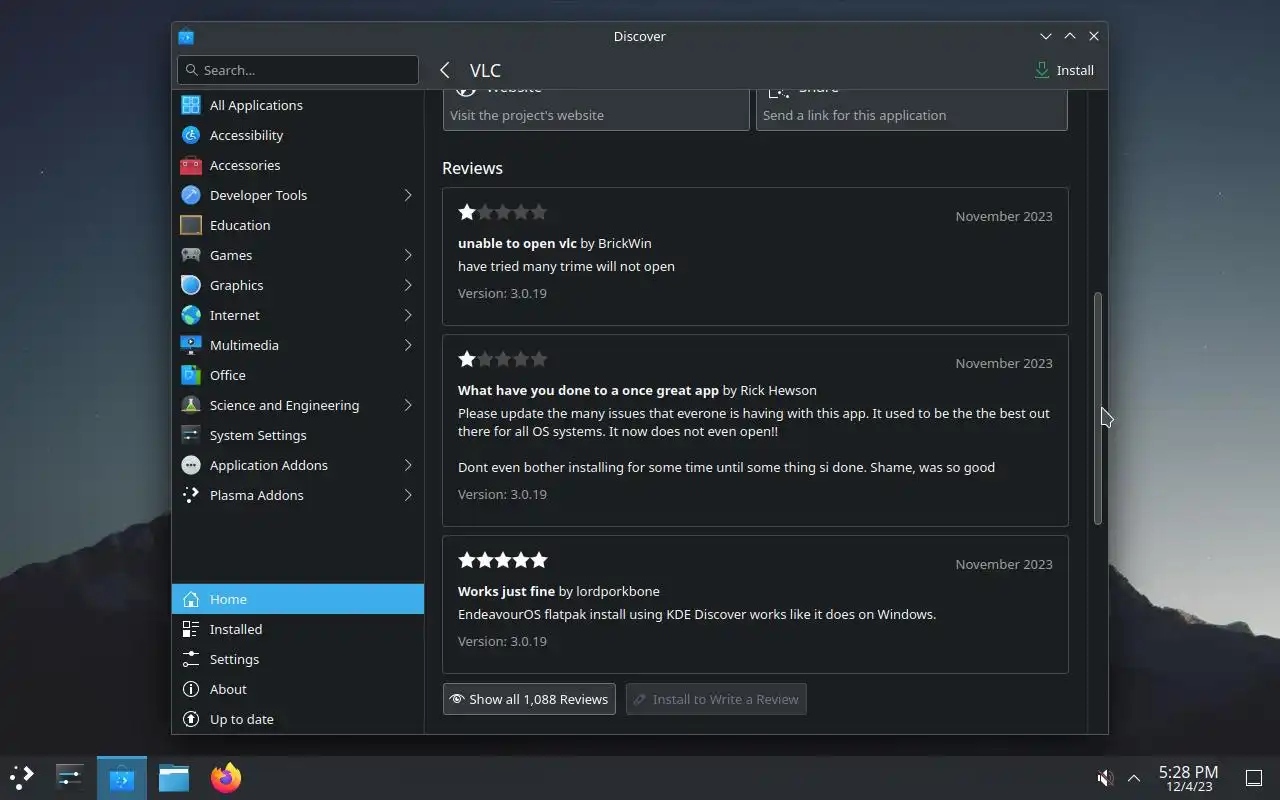Click Install to Write a Review button

click(x=716, y=699)
